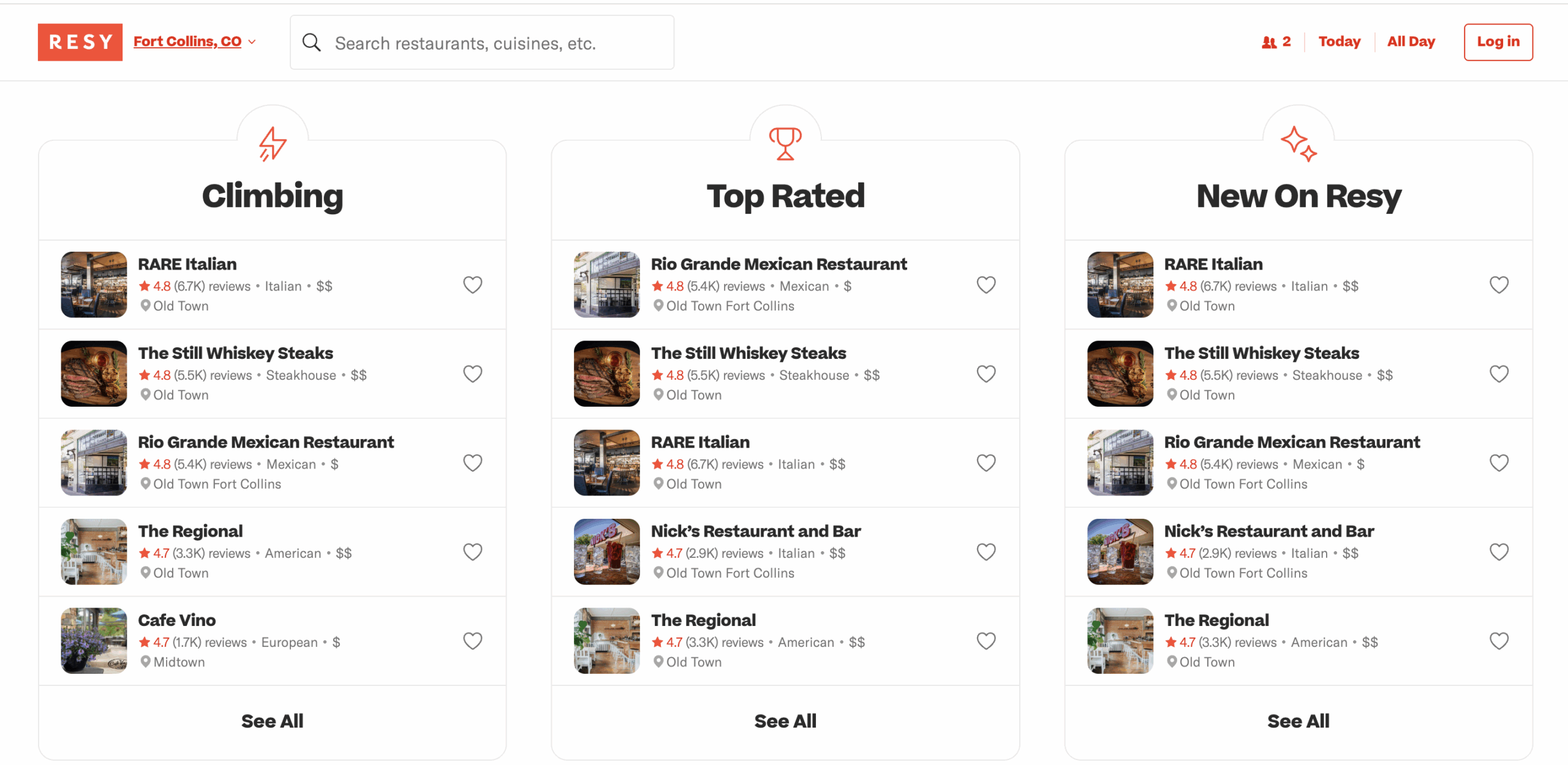Open the All Day time selector
This screenshot has height=765, width=1568.
(x=1411, y=42)
